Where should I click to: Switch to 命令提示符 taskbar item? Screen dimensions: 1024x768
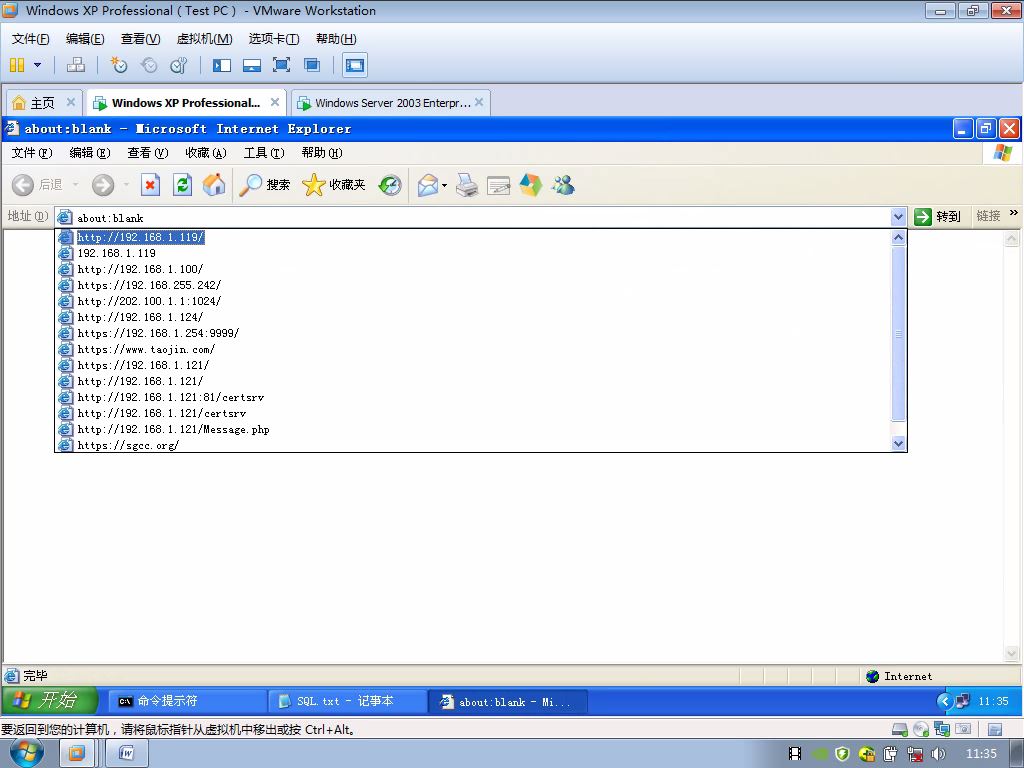(x=187, y=701)
